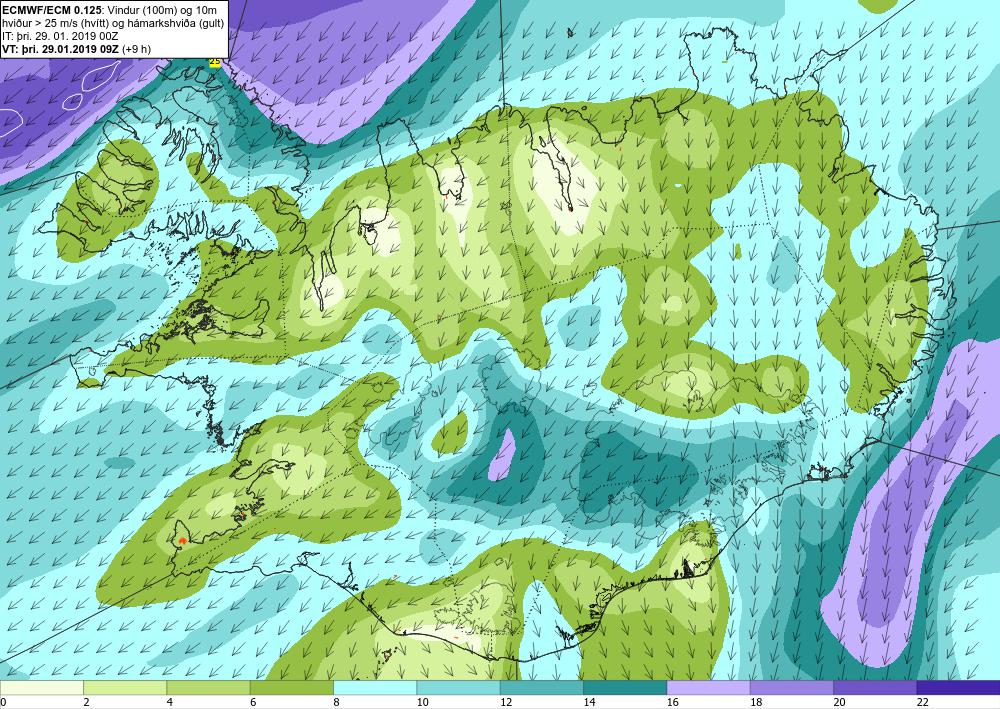The width and height of the screenshot is (1000, 709).
Task: Click the green 4–6 legend swatch
Action: tap(208, 688)
